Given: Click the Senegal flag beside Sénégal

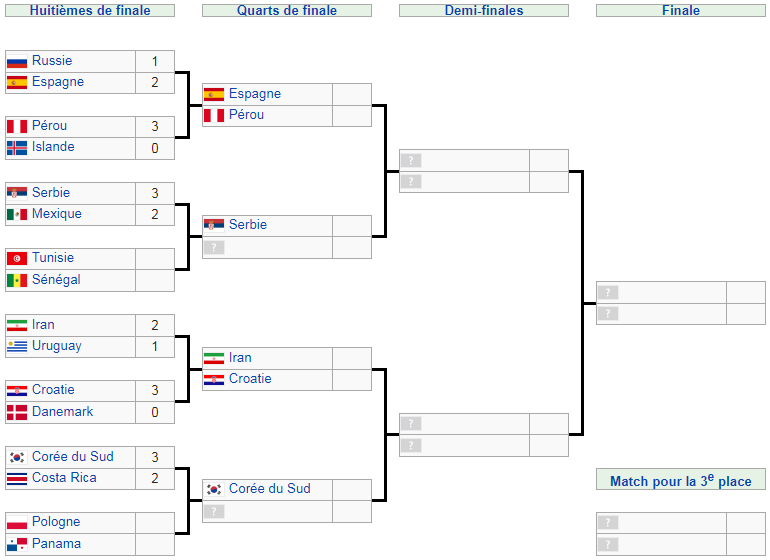Looking at the screenshot, I should tap(17, 280).
